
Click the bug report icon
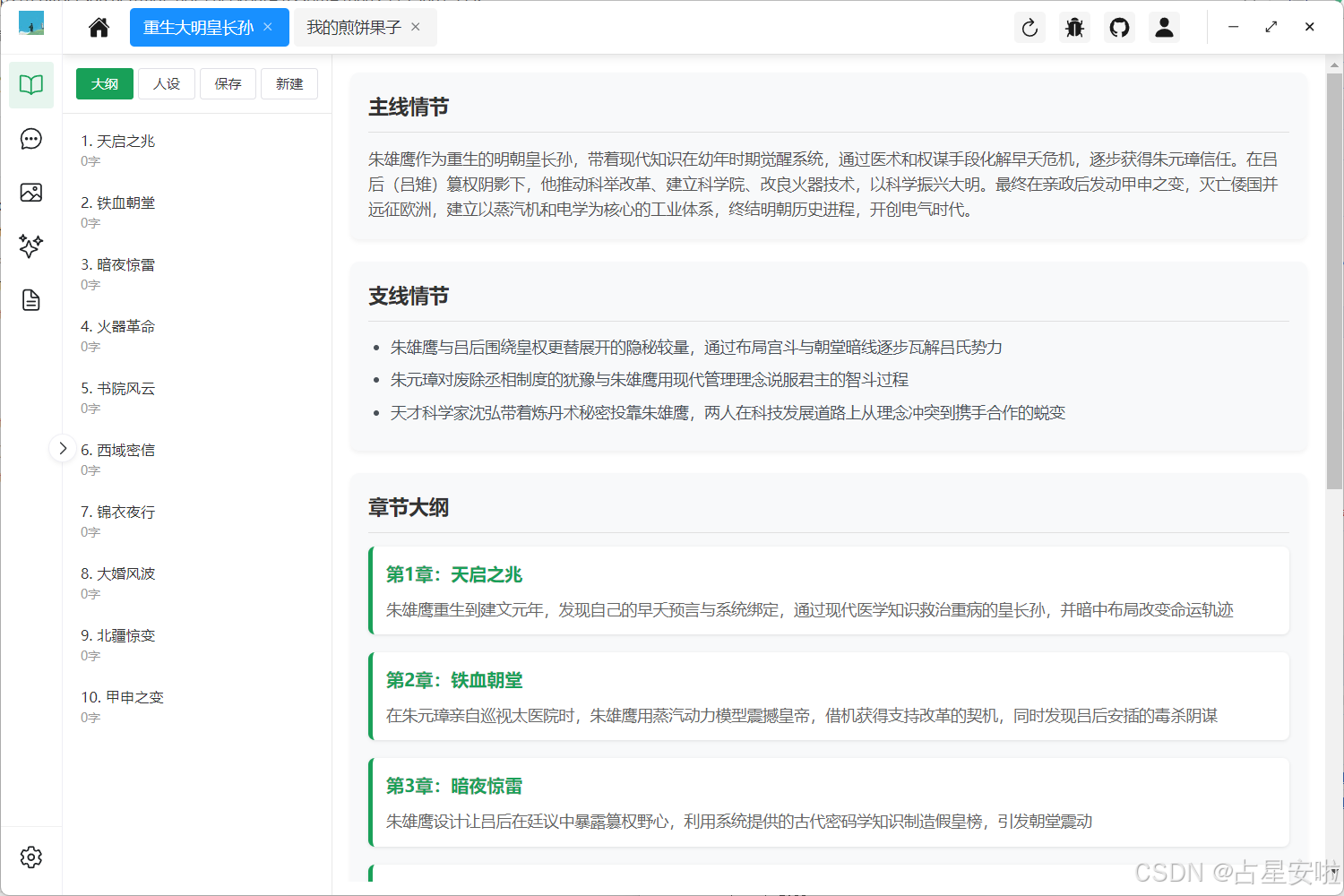[x=1075, y=28]
